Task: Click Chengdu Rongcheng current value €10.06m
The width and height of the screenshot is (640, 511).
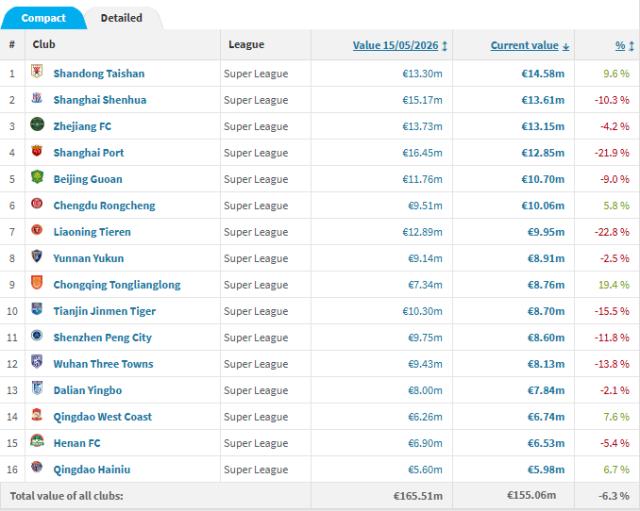Action: [543, 206]
